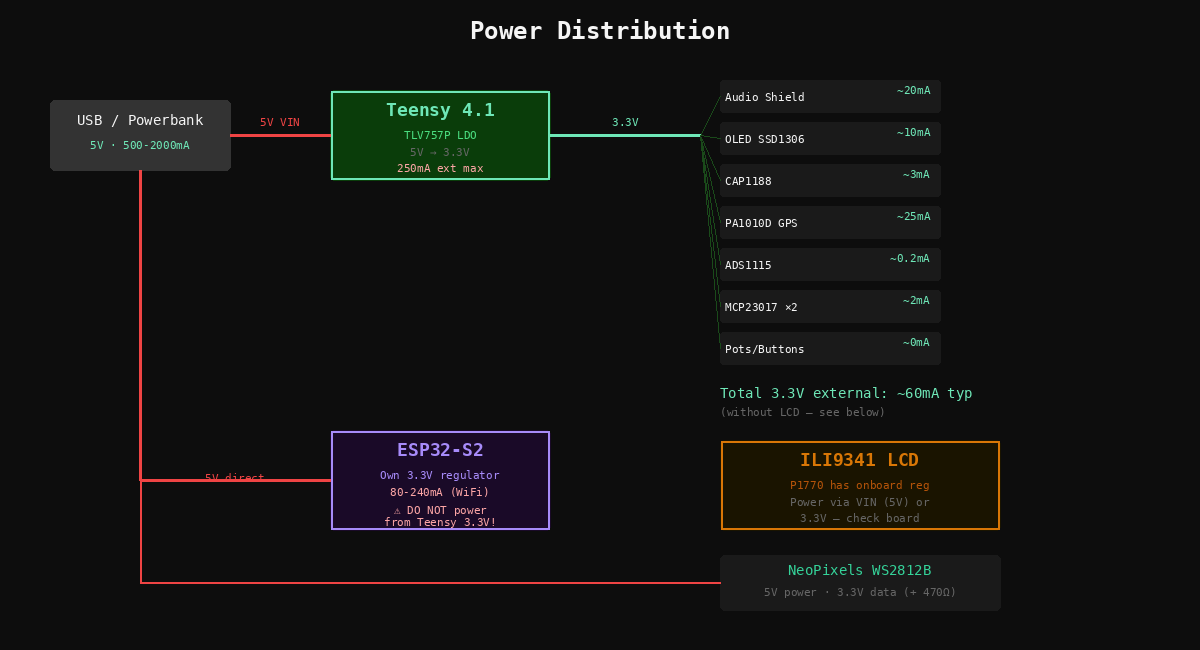Toggle the Pots/Buttons entry
This screenshot has height=650, width=1200.
[830, 348]
